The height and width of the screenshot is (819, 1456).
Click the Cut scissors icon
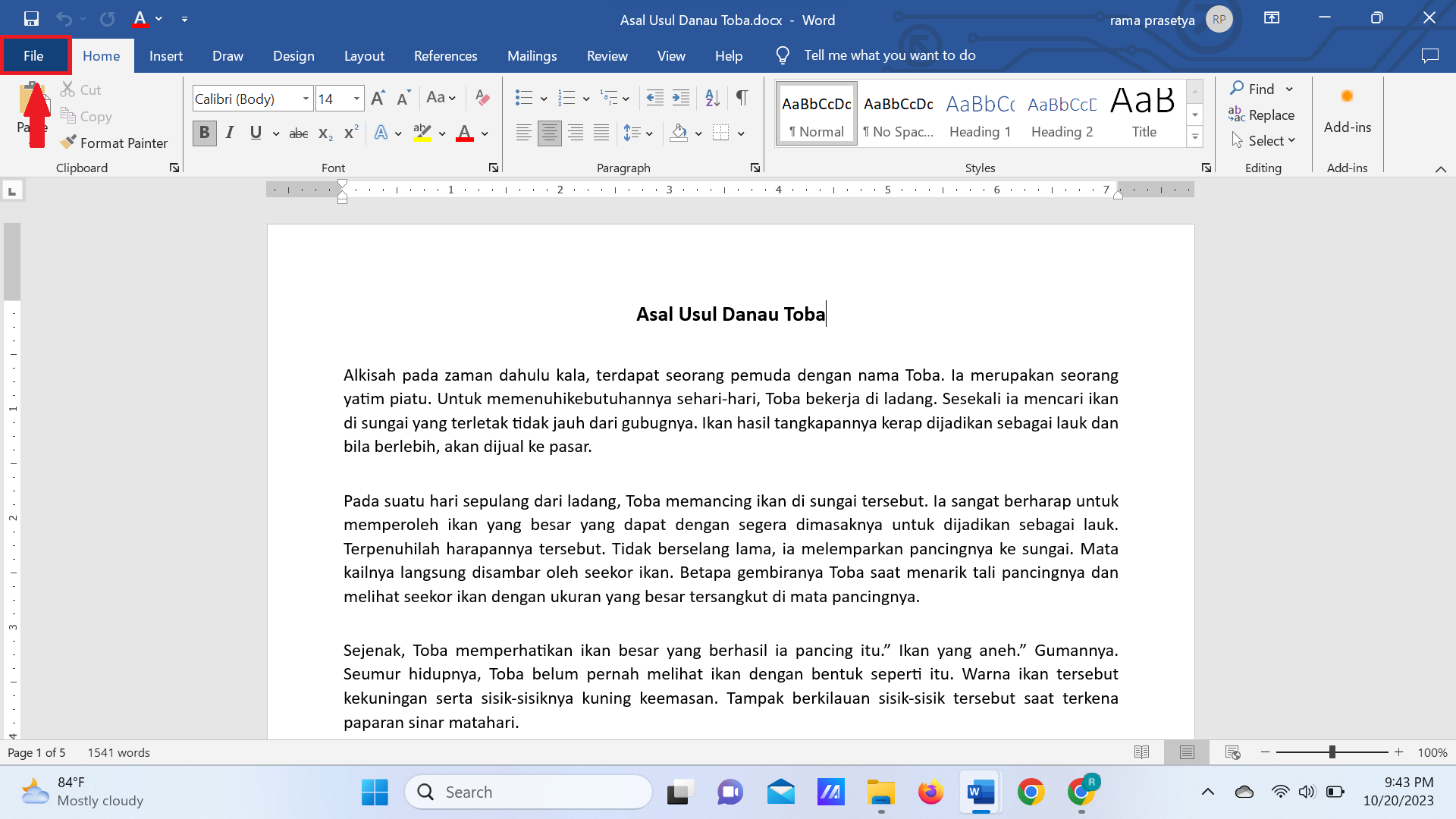[x=68, y=89]
